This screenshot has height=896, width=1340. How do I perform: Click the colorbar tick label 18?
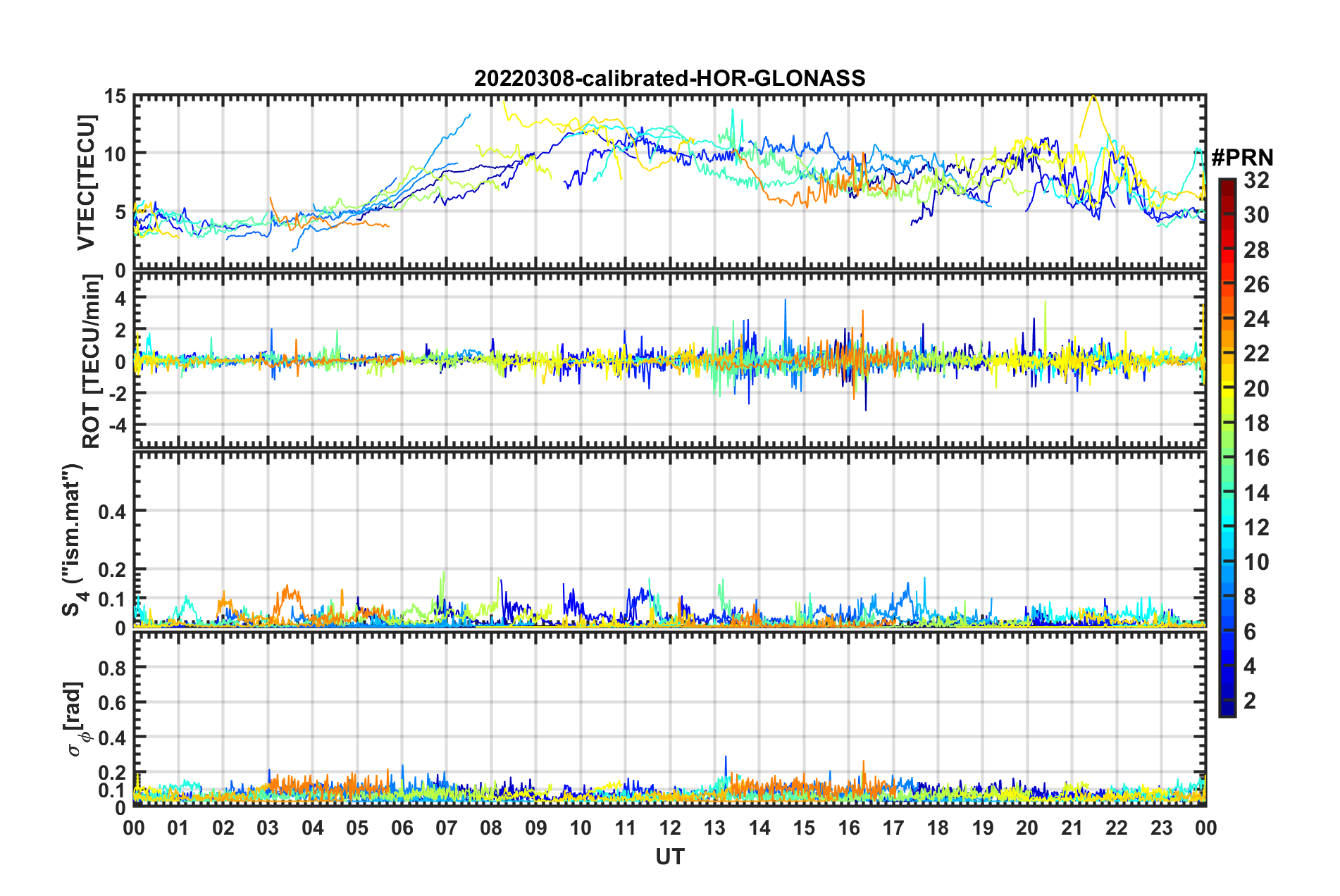coord(1256,423)
